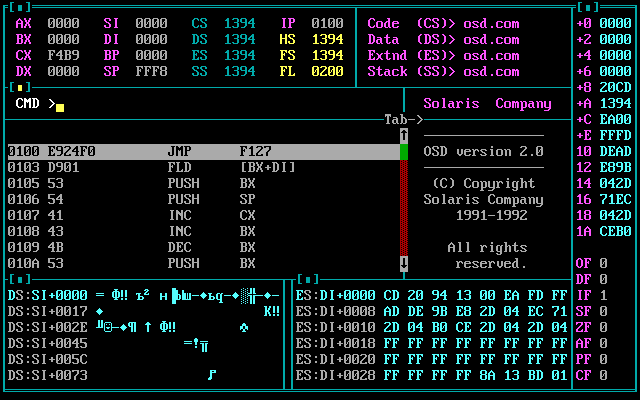Click the Tab-> panel switch label
The height and width of the screenshot is (400, 640).
pyautogui.click(x=404, y=119)
